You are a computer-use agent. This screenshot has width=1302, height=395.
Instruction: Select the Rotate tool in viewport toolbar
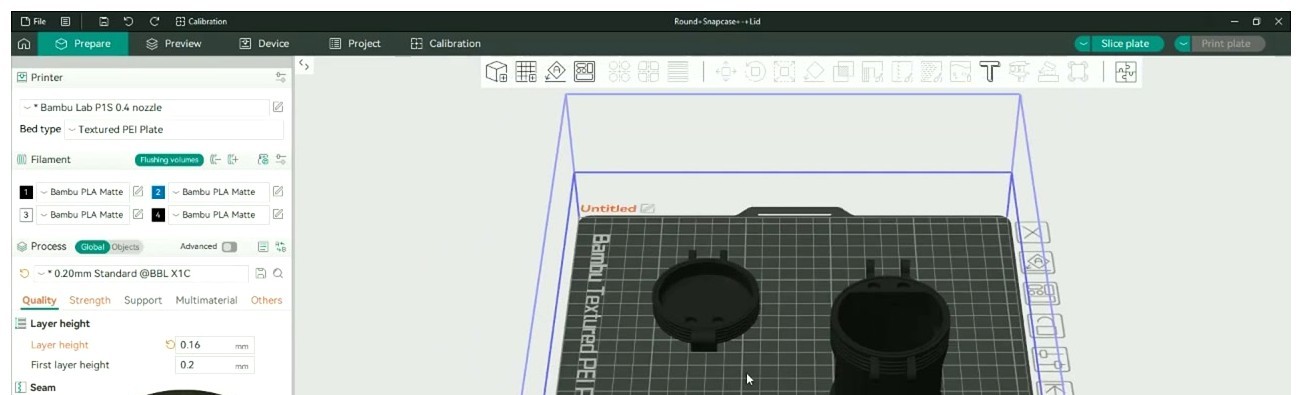[755, 71]
